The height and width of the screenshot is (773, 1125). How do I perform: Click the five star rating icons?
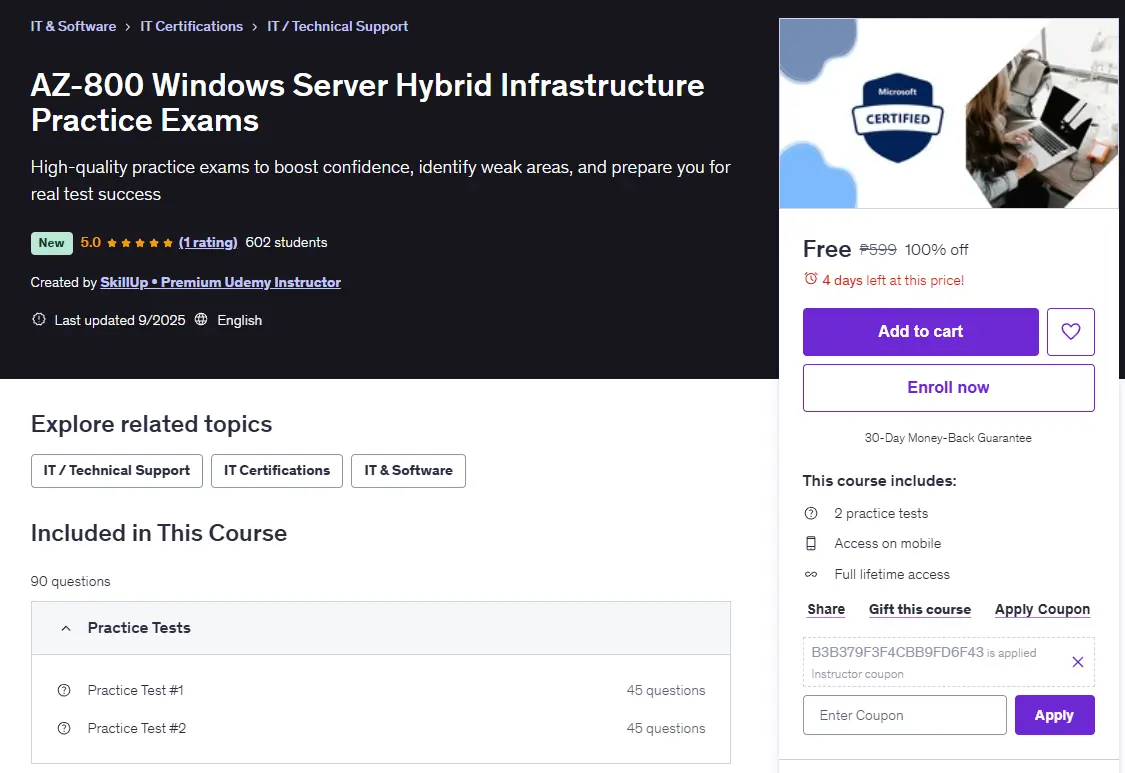pos(140,243)
